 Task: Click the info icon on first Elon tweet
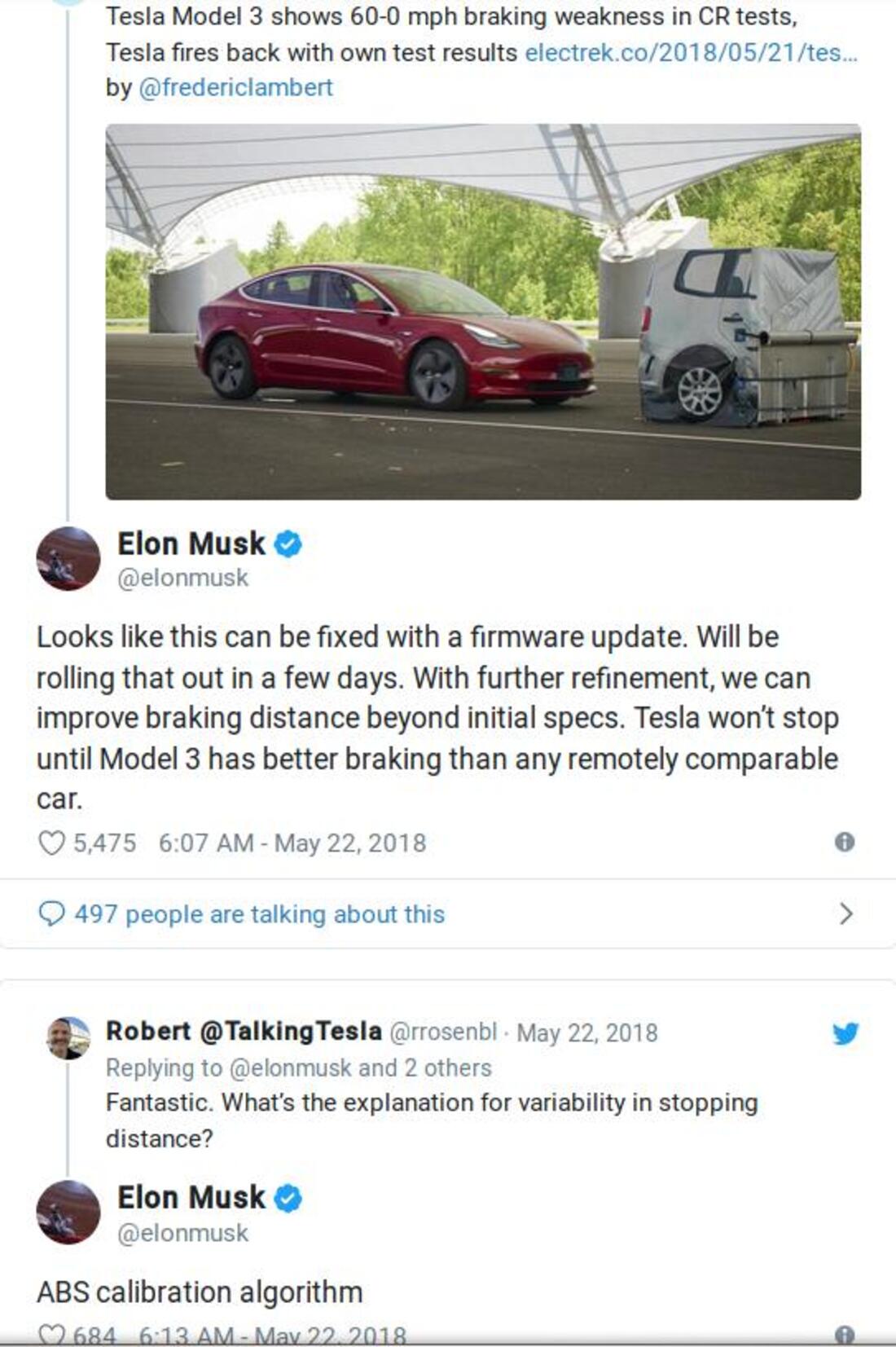[x=845, y=842]
